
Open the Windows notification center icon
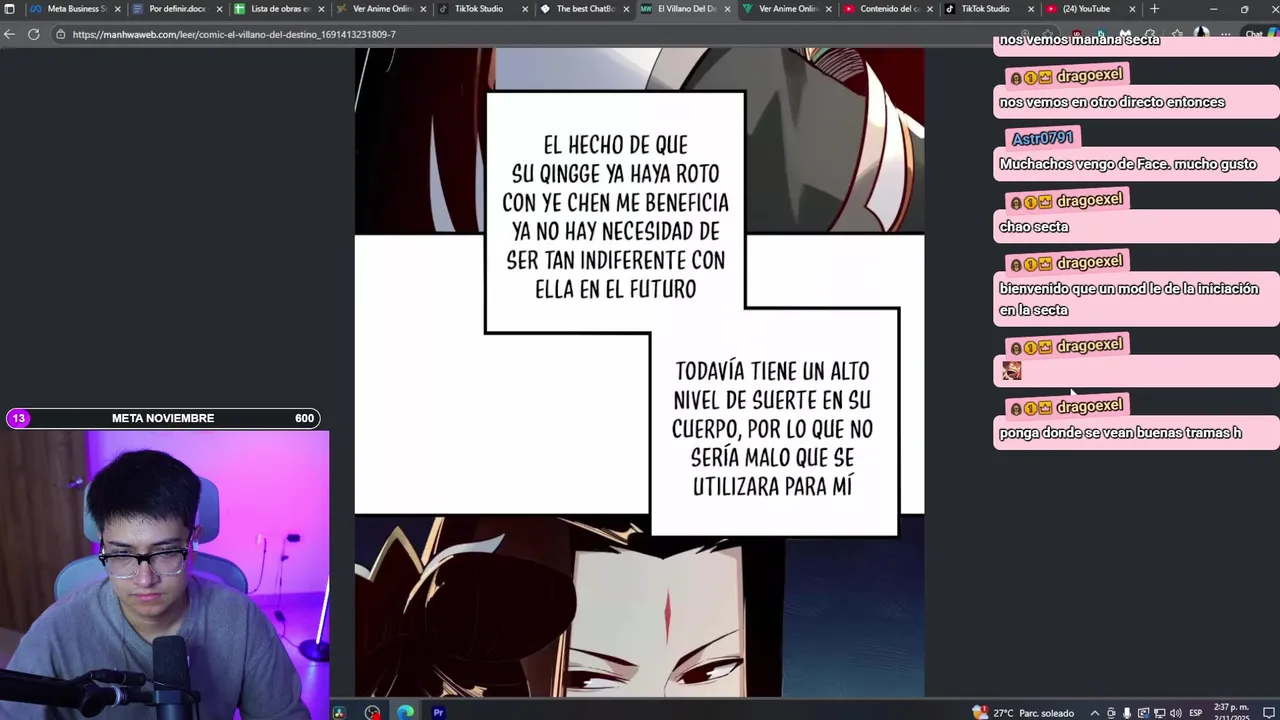[1268, 713]
